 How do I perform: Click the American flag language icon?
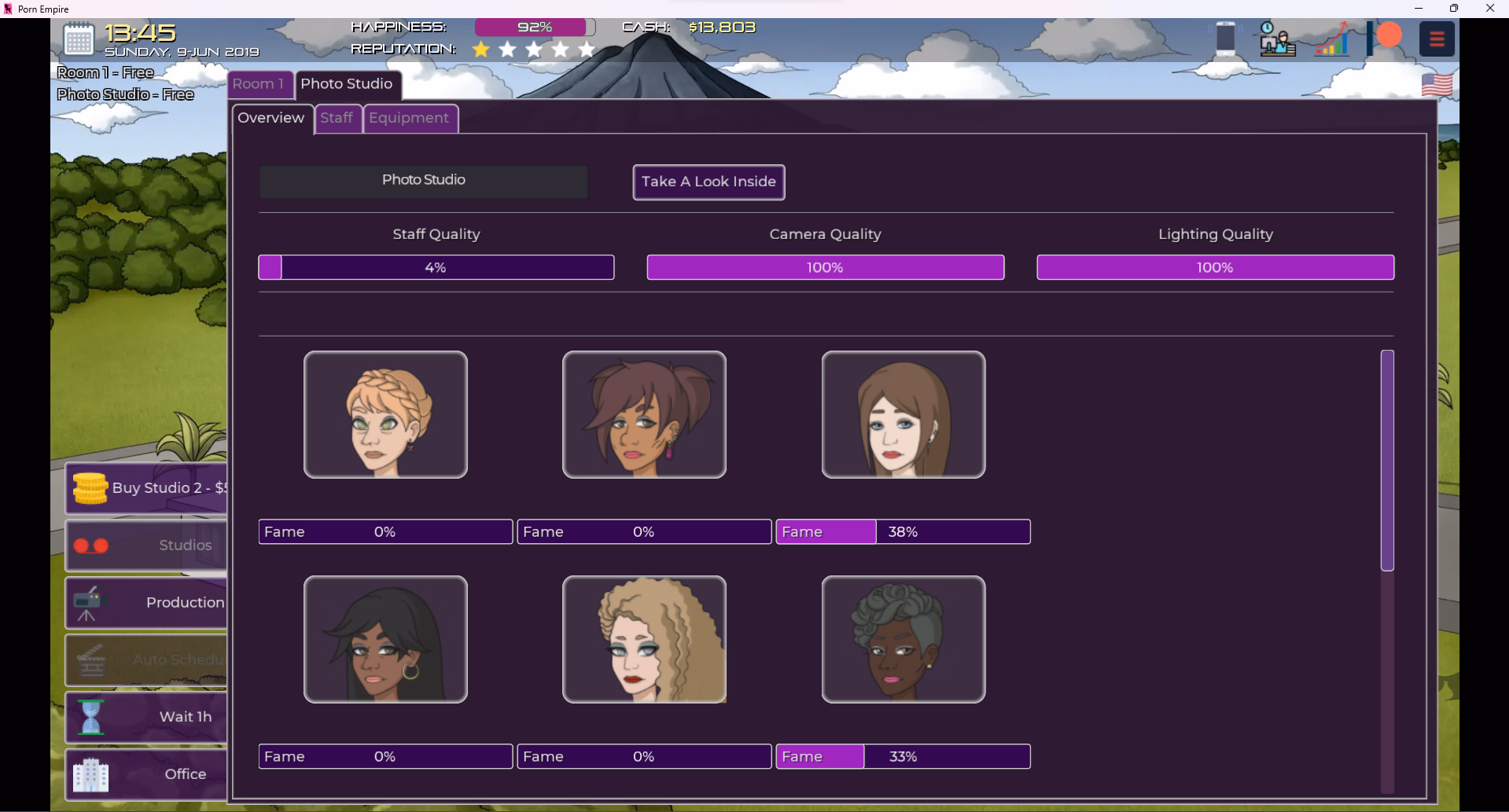[1437, 84]
